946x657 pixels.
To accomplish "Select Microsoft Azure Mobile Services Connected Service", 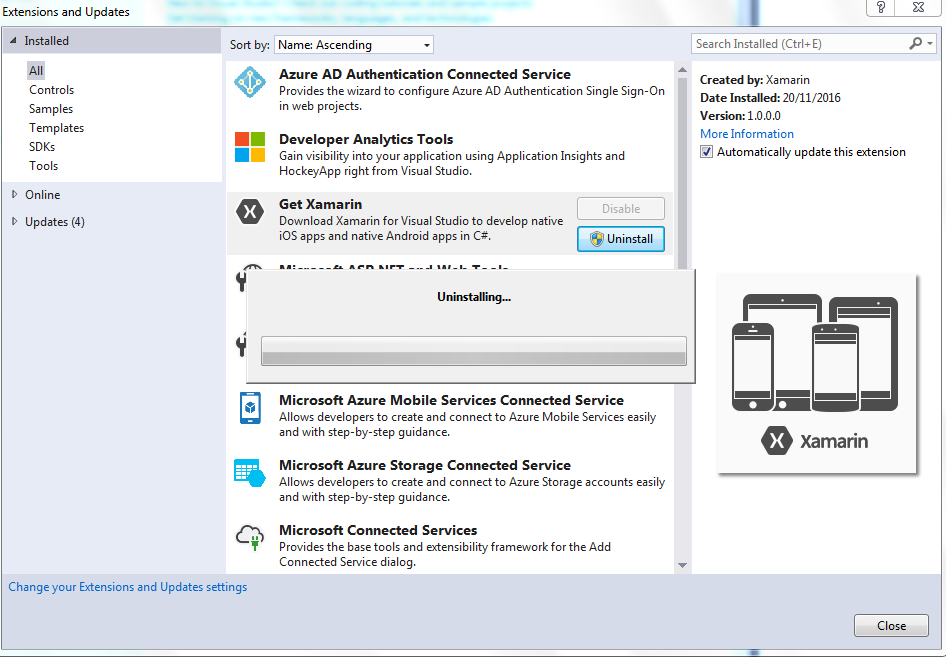I will point(451,401).
